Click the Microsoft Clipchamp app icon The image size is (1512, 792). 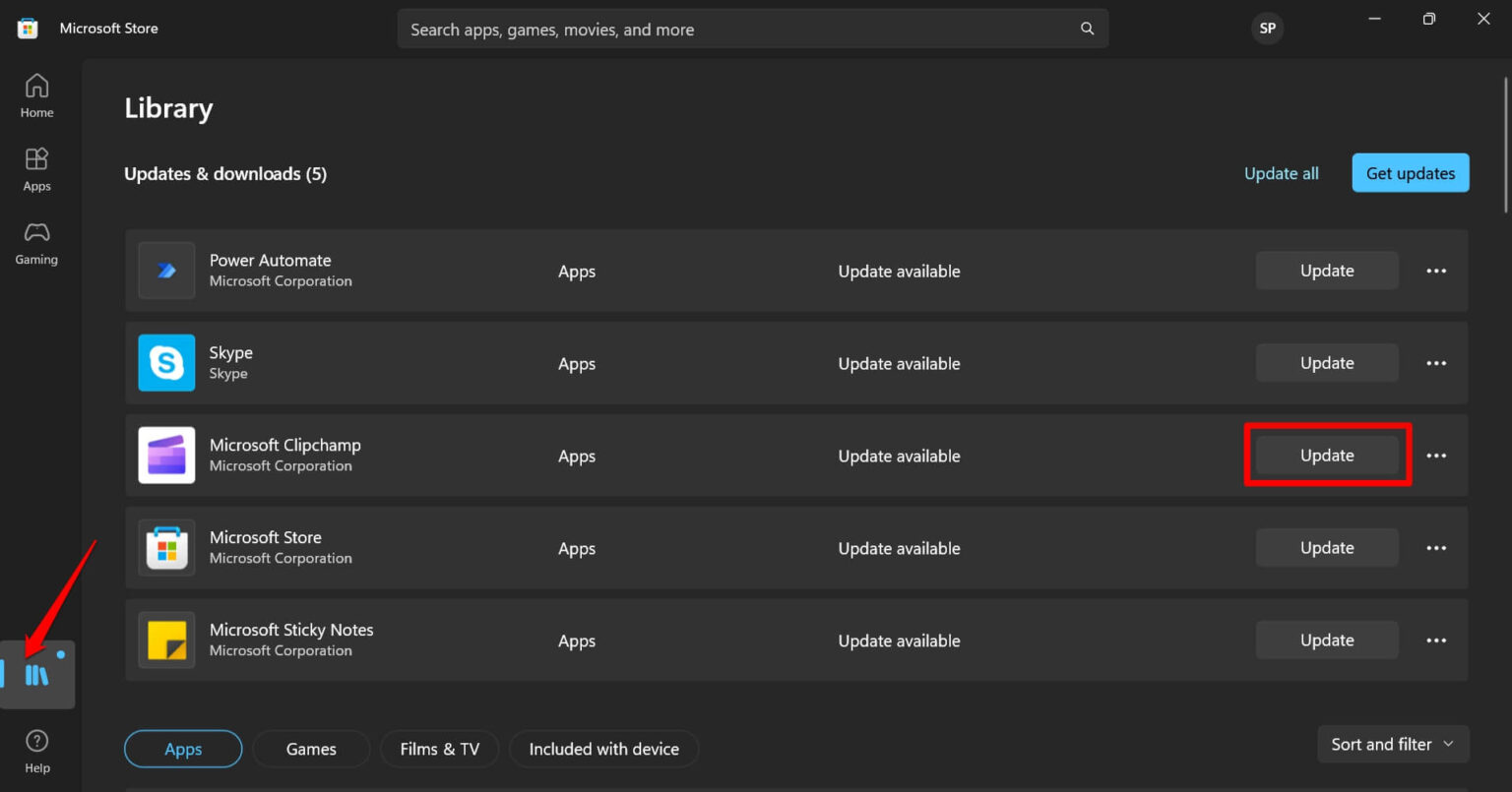pyautogui.click(x=166, y=456)
